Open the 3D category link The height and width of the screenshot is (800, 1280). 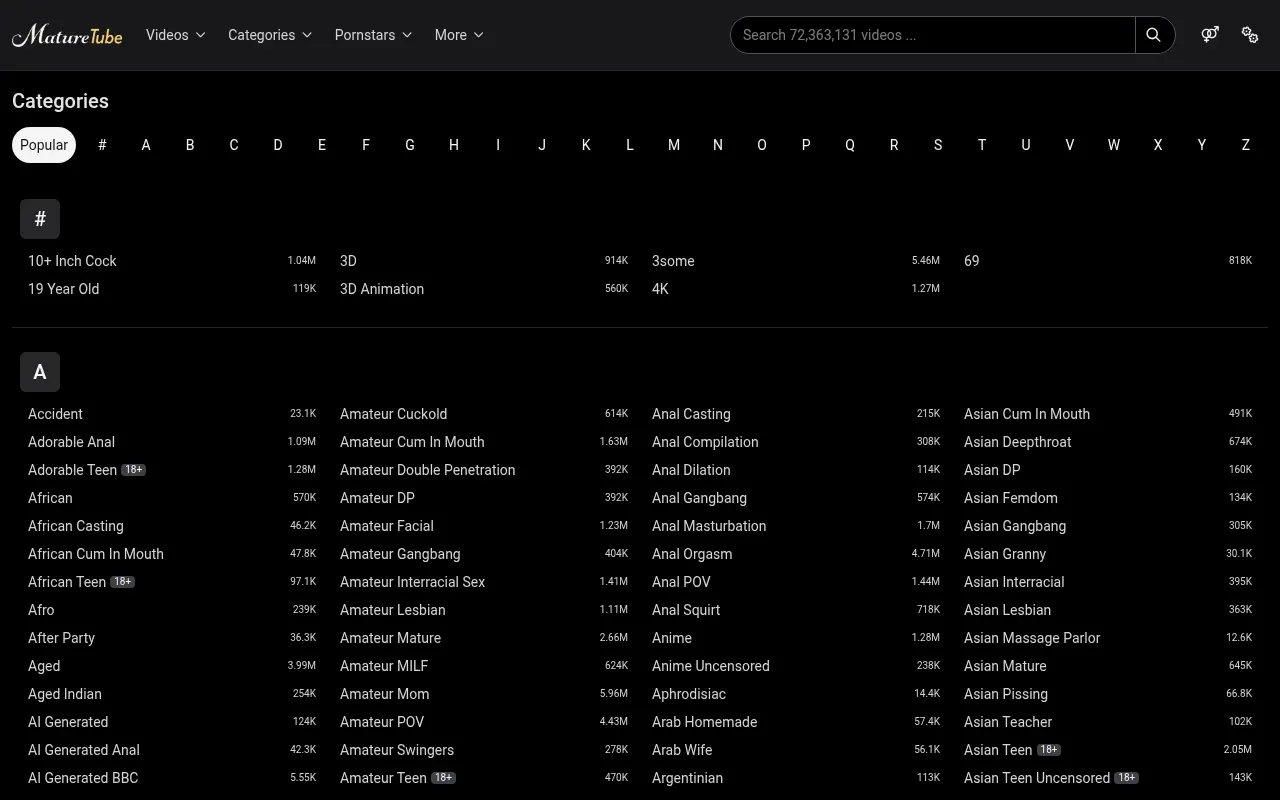point(348,261)
